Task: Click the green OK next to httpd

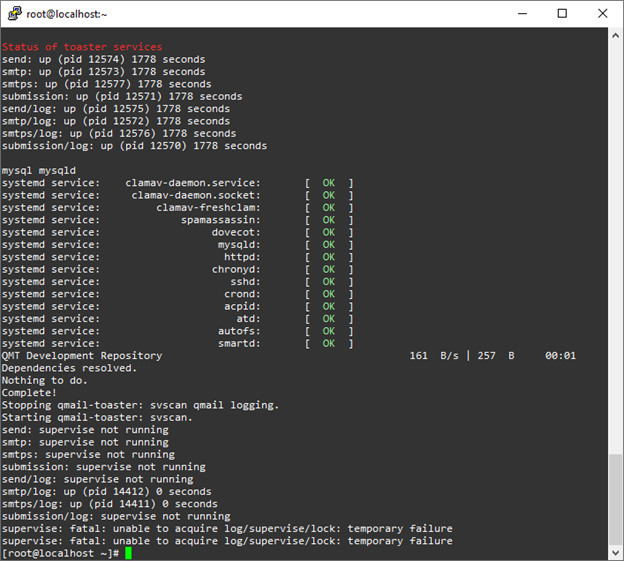Action: (x=329, y=257)
